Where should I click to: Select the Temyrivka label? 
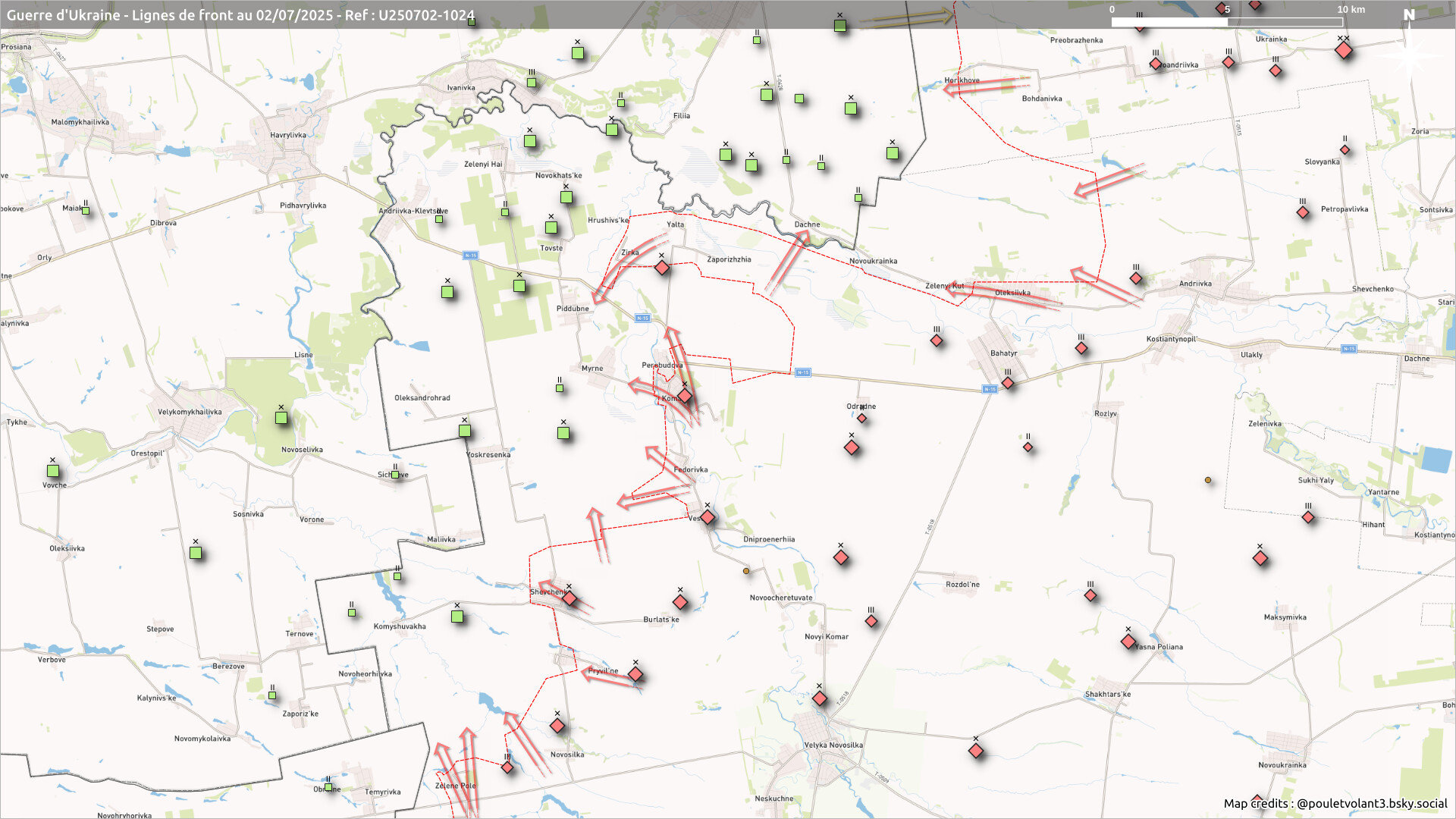coord(382,792)
